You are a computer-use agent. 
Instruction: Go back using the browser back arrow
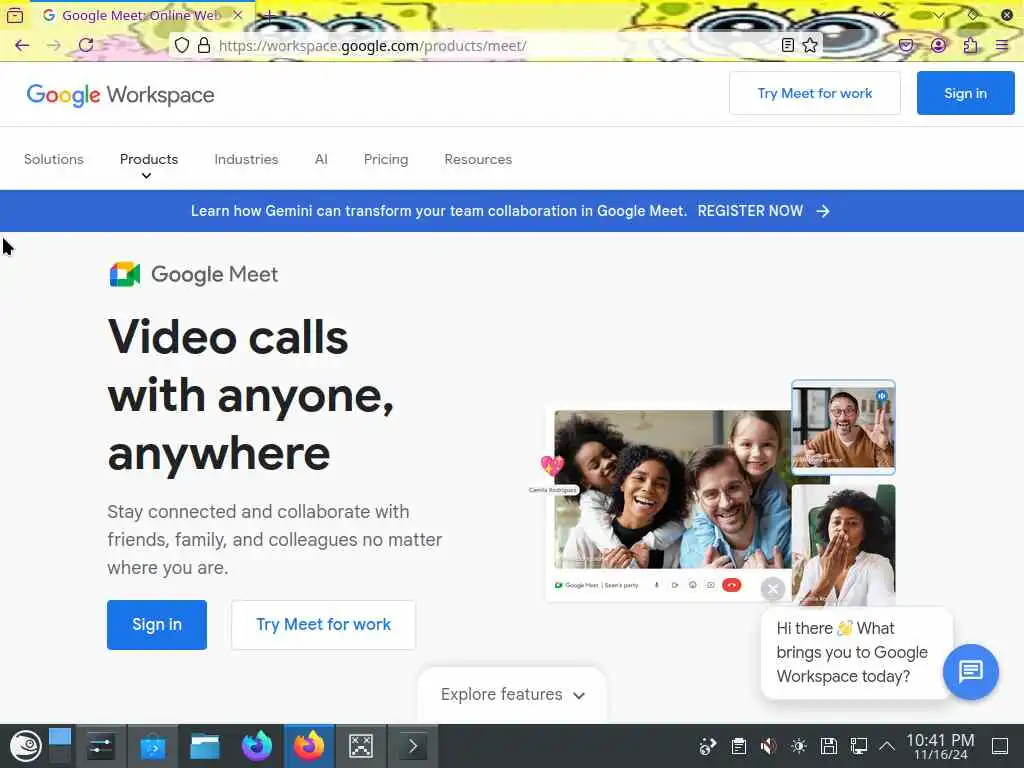coord(22,45)
